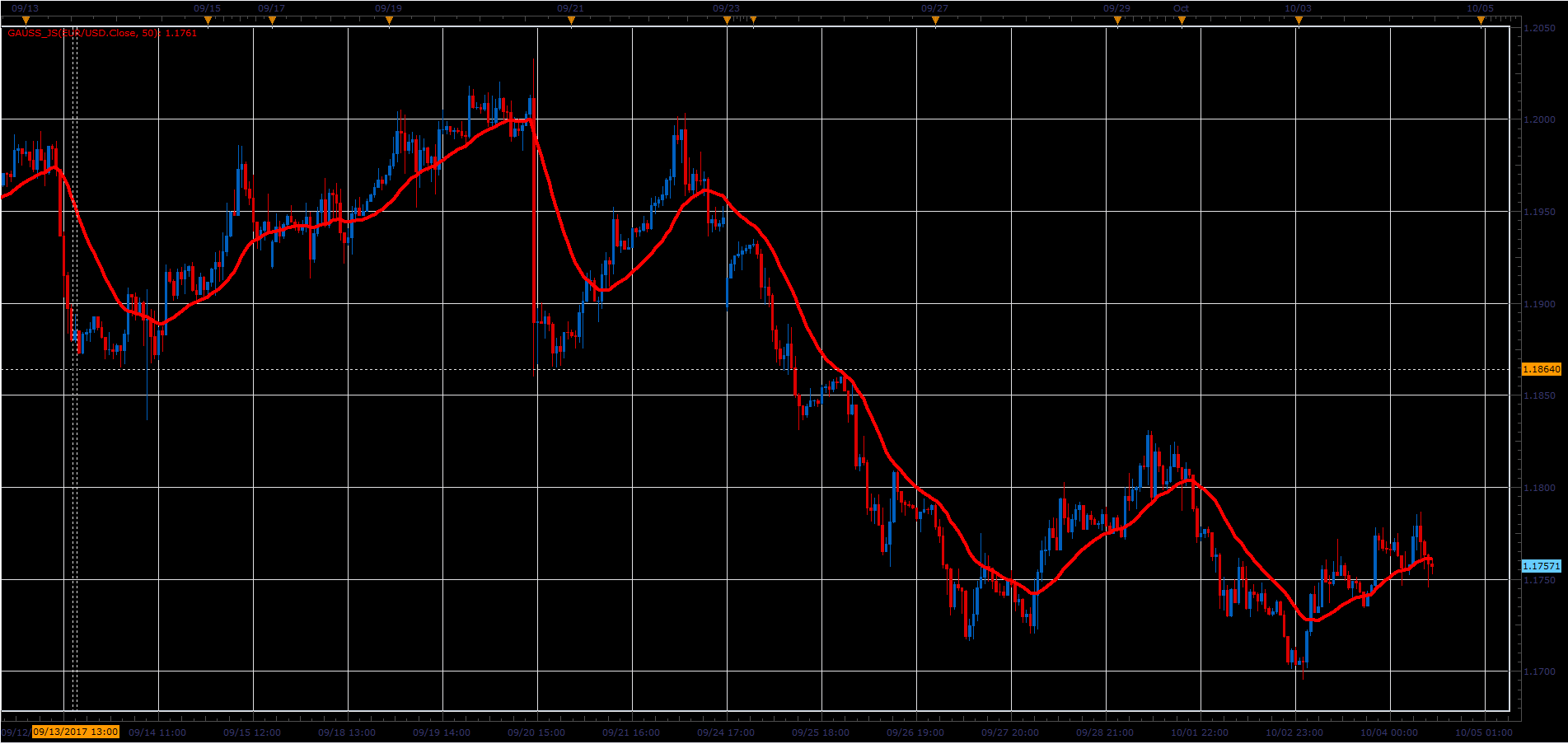The height and width of the screenshot is (744, 1568).
Task: Click the 10/01 22:00 time axis label
Action: pos(1200,732)
